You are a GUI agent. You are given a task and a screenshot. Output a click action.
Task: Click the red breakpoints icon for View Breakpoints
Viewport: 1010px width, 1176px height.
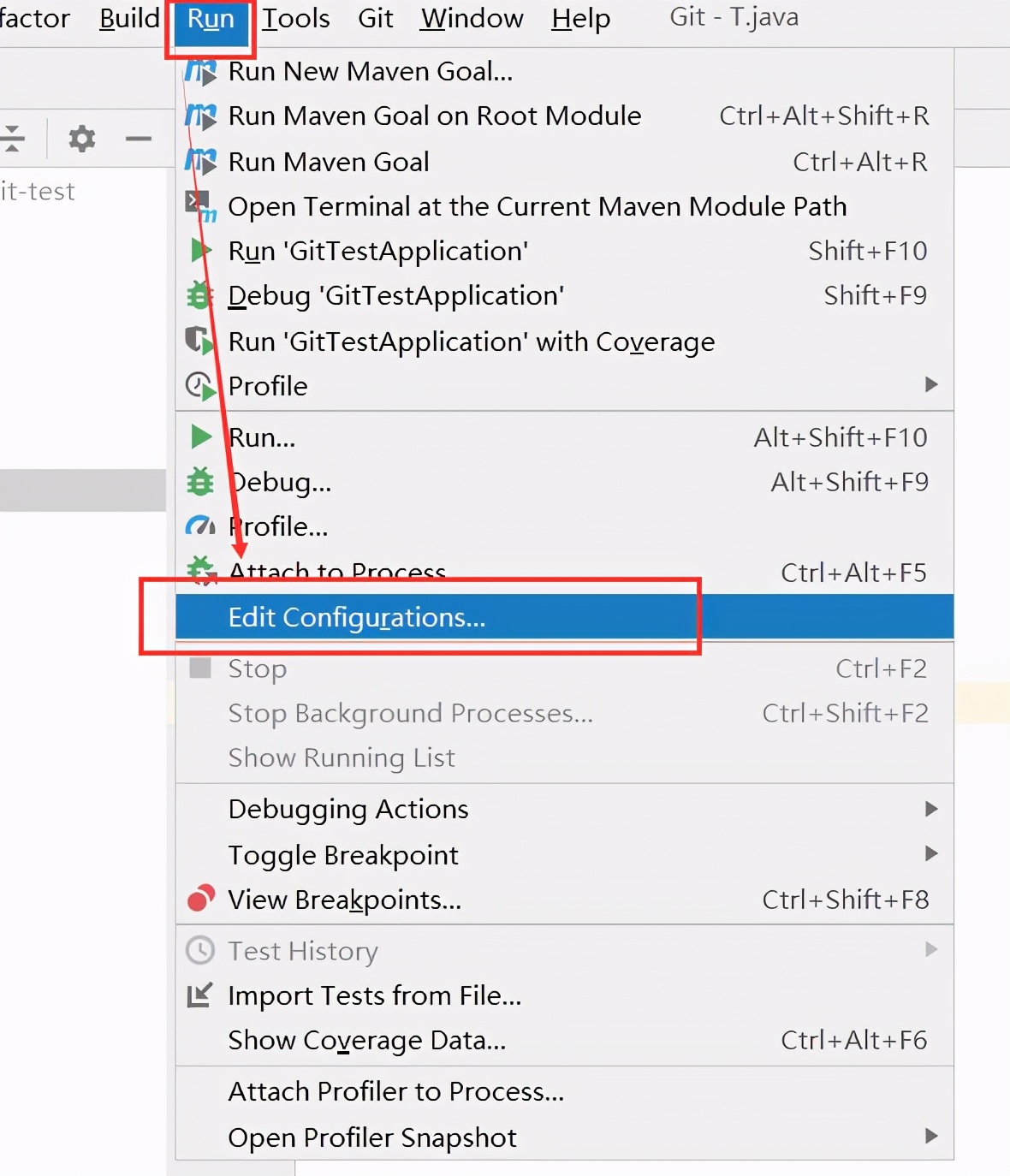200,899
